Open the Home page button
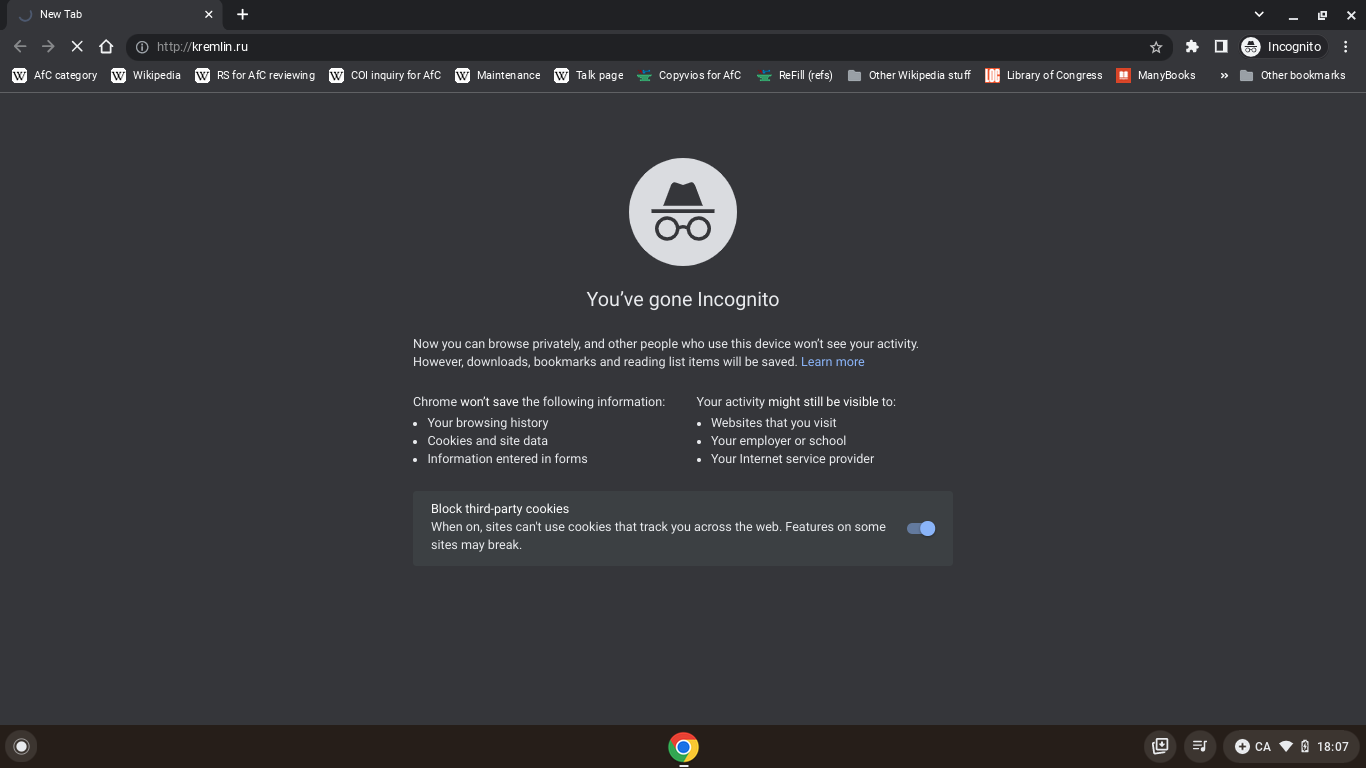 click(x=106, y=47)
